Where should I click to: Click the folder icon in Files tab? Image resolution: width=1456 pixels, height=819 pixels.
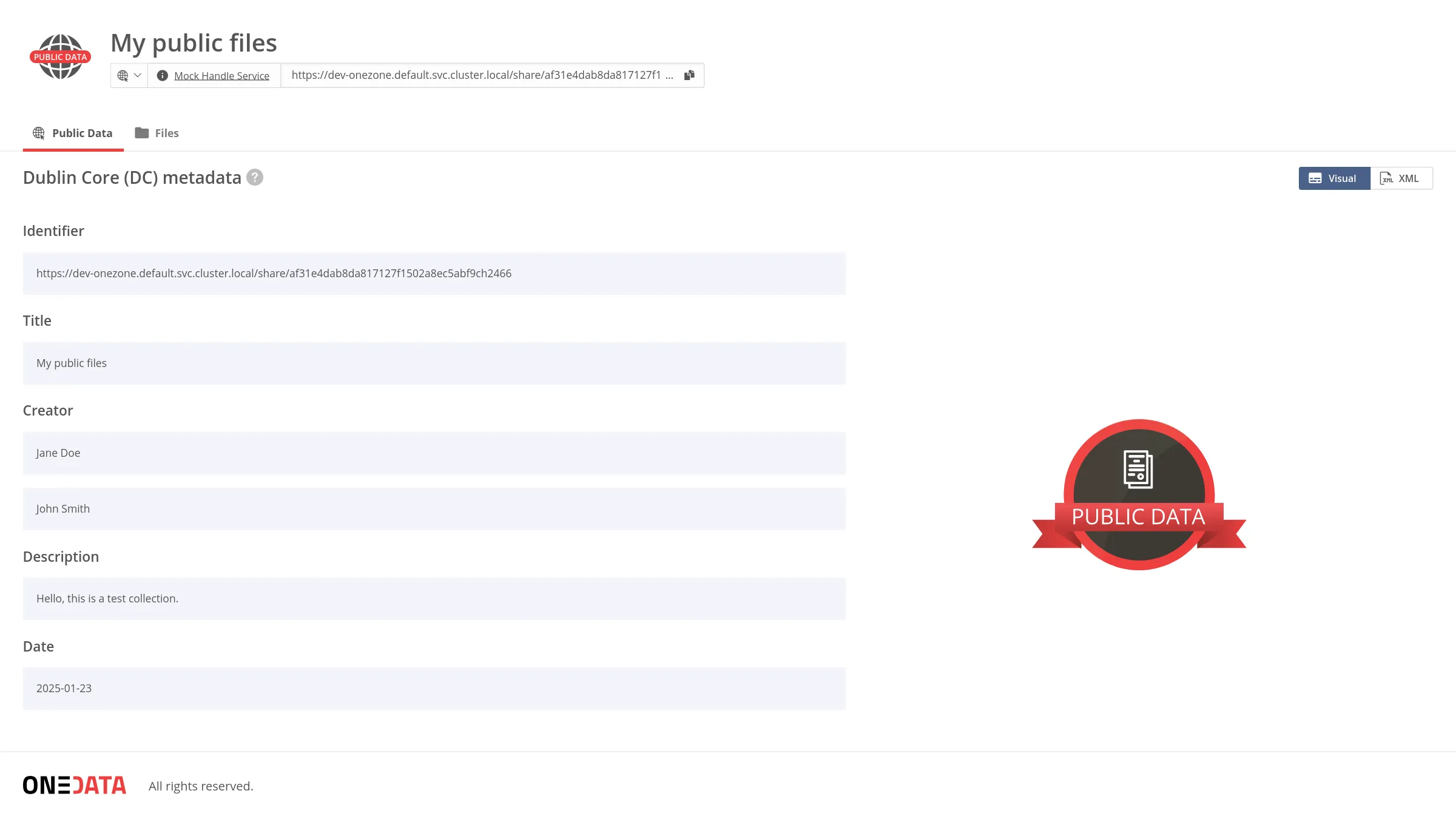coord(141,133)
